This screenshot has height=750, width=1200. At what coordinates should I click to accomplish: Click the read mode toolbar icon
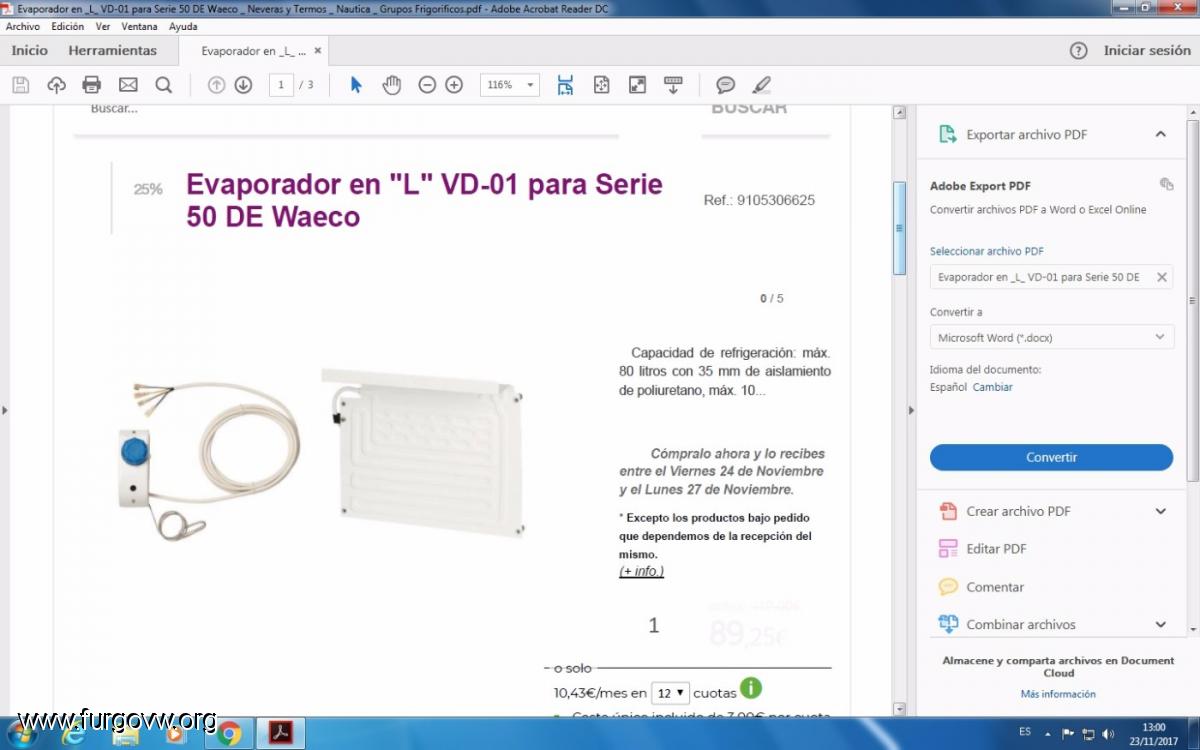673,85
